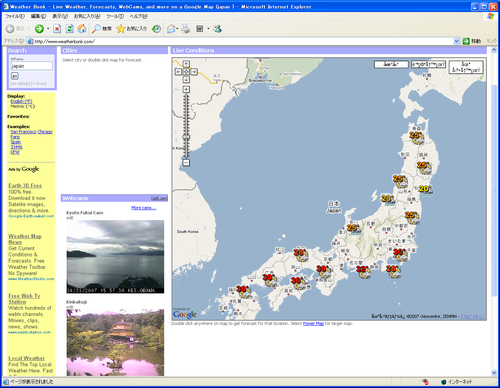The width and height of the screenshot is (500, 388).
Task: Pan the map upward with arrow control
Action: (186, 64)
